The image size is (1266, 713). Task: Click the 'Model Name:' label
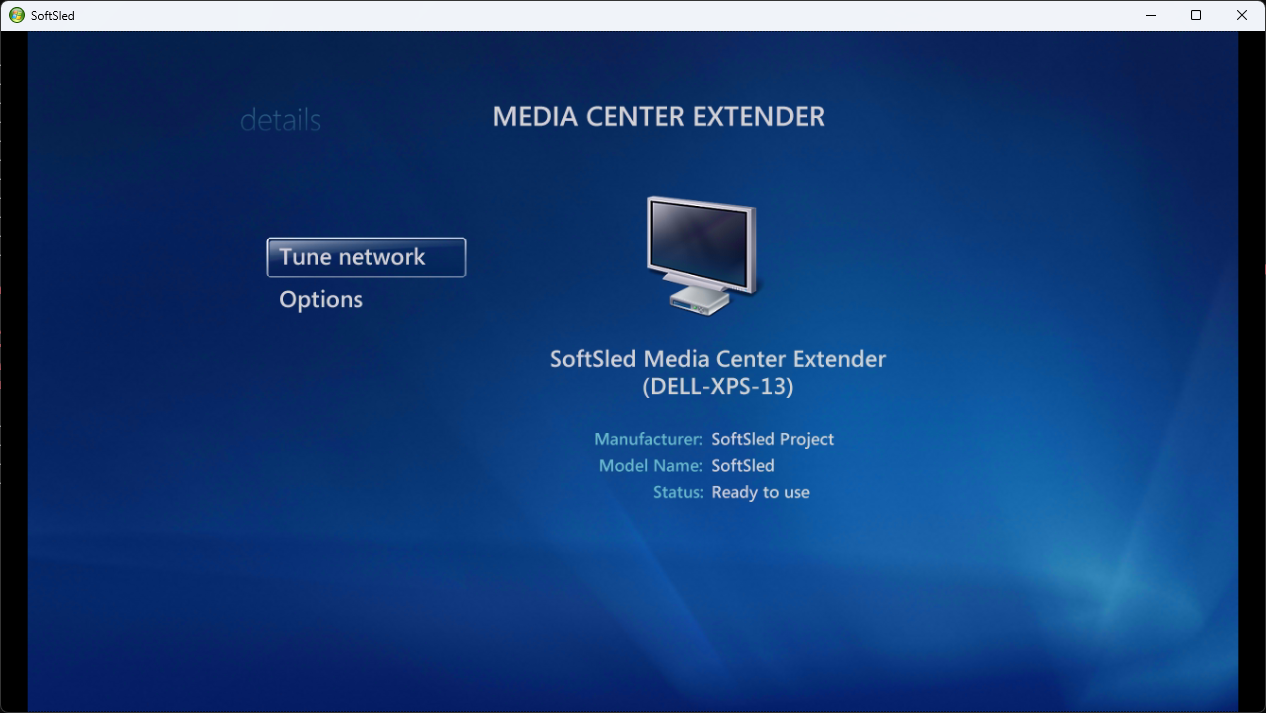[x=651, y=466]
